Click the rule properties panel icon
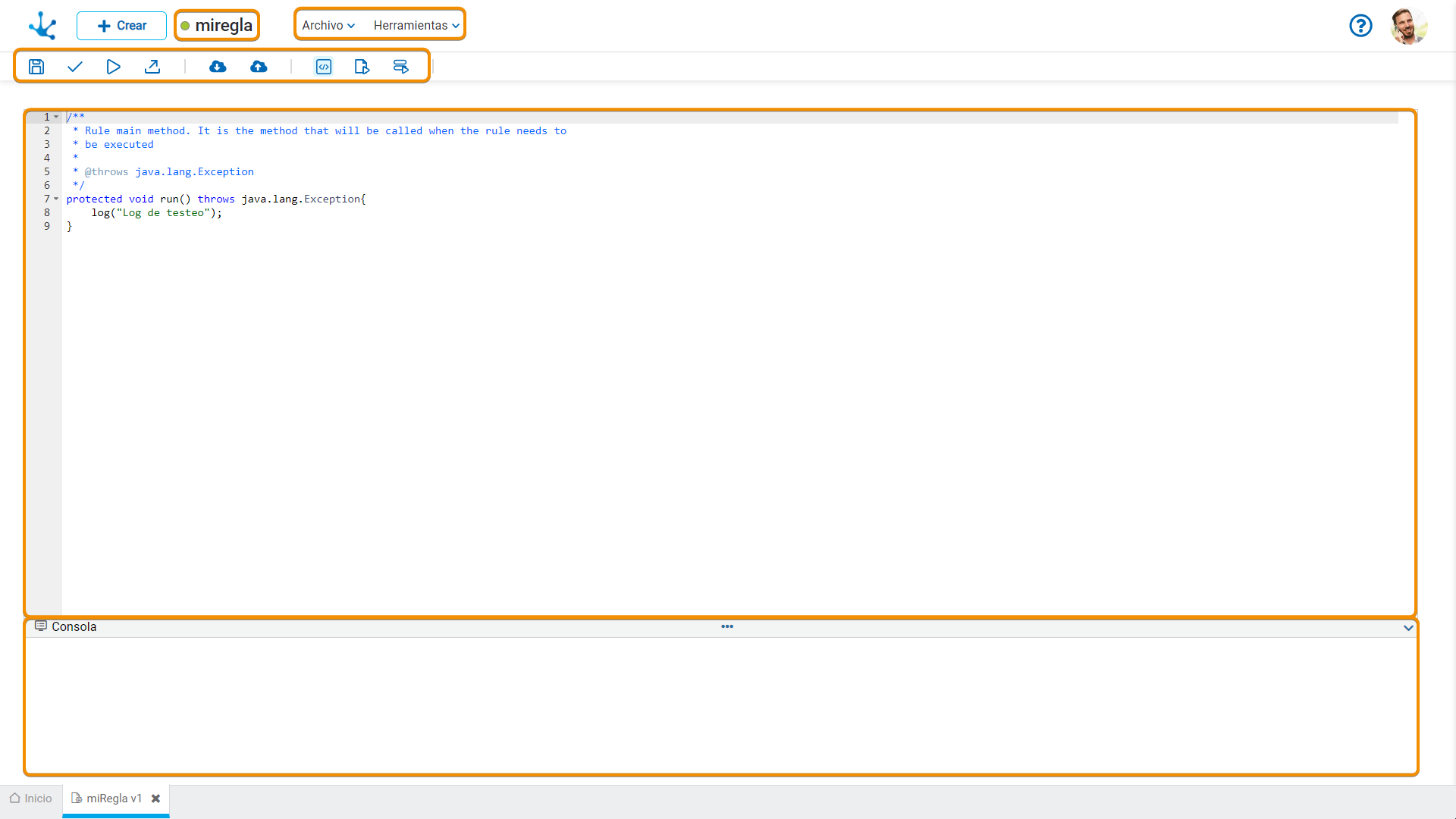The width and height of the screenshot is (1456, 819). 362,66
